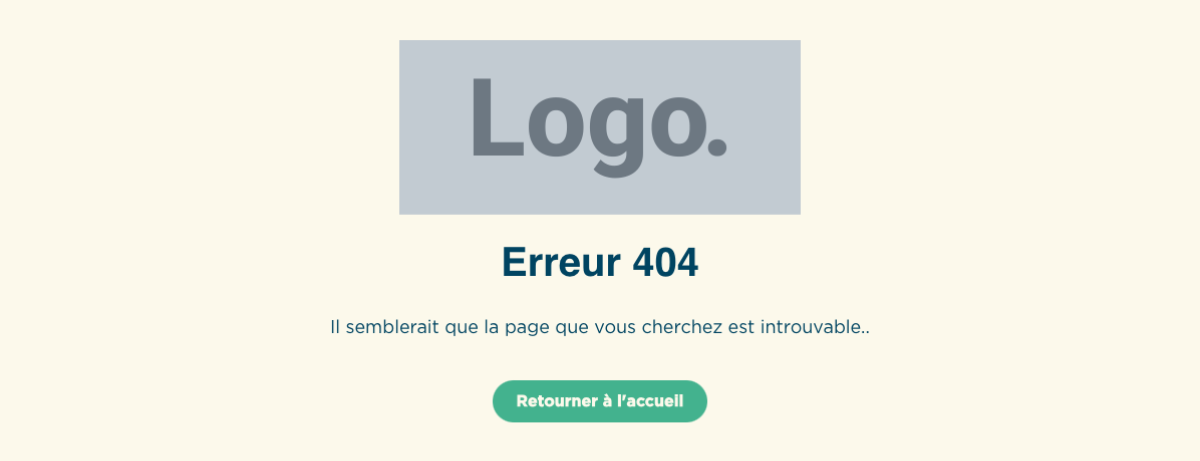Click the word introuvable in the sentence

point(809,327)
